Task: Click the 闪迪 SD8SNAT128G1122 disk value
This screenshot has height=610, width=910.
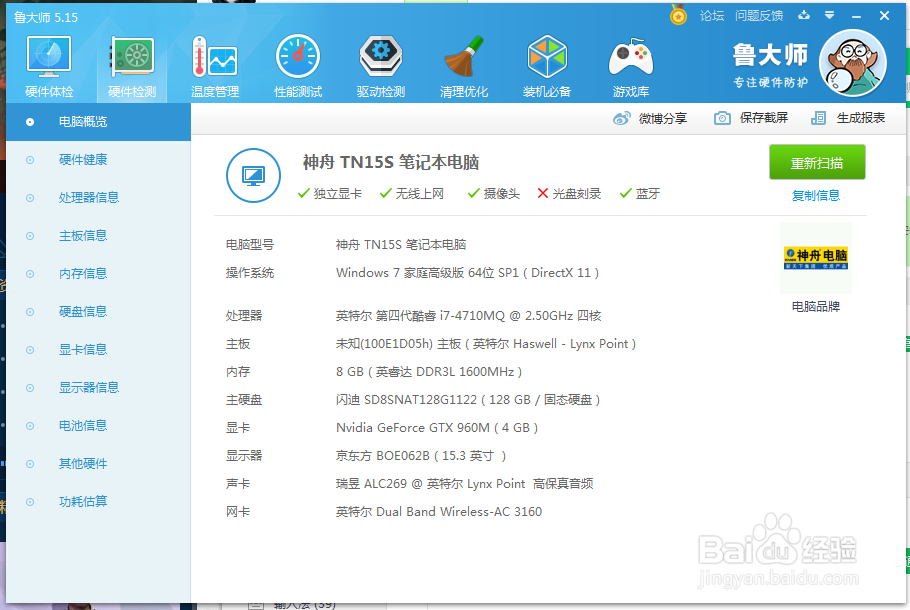Action: pos(468,400)
